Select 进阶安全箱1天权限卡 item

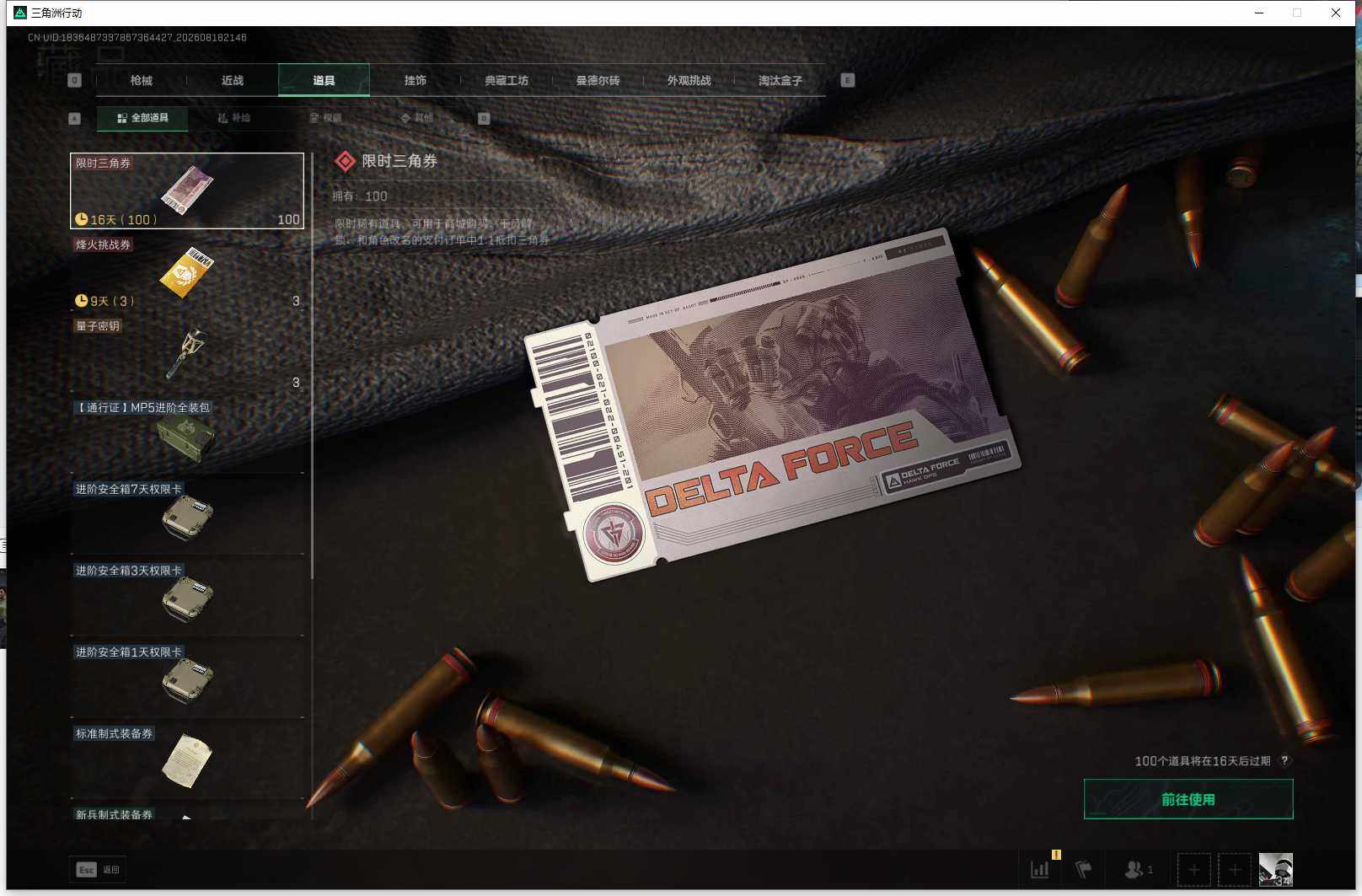tap(187, 681)
